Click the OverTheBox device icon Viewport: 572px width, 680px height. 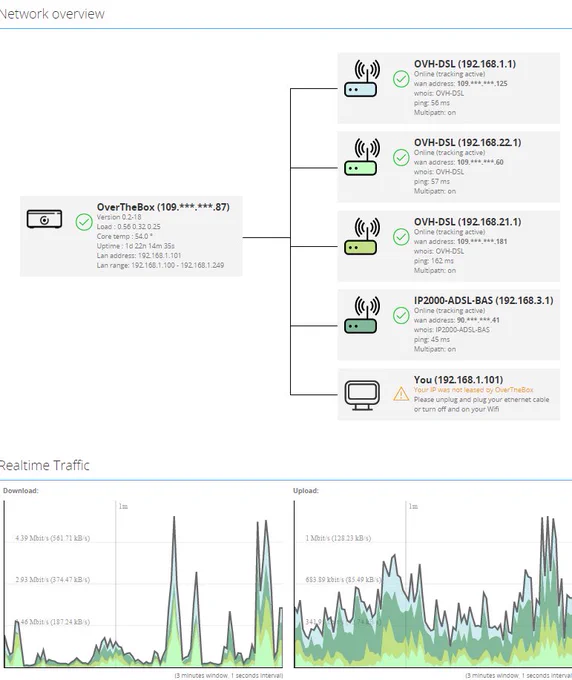click(x=44, y=219)
